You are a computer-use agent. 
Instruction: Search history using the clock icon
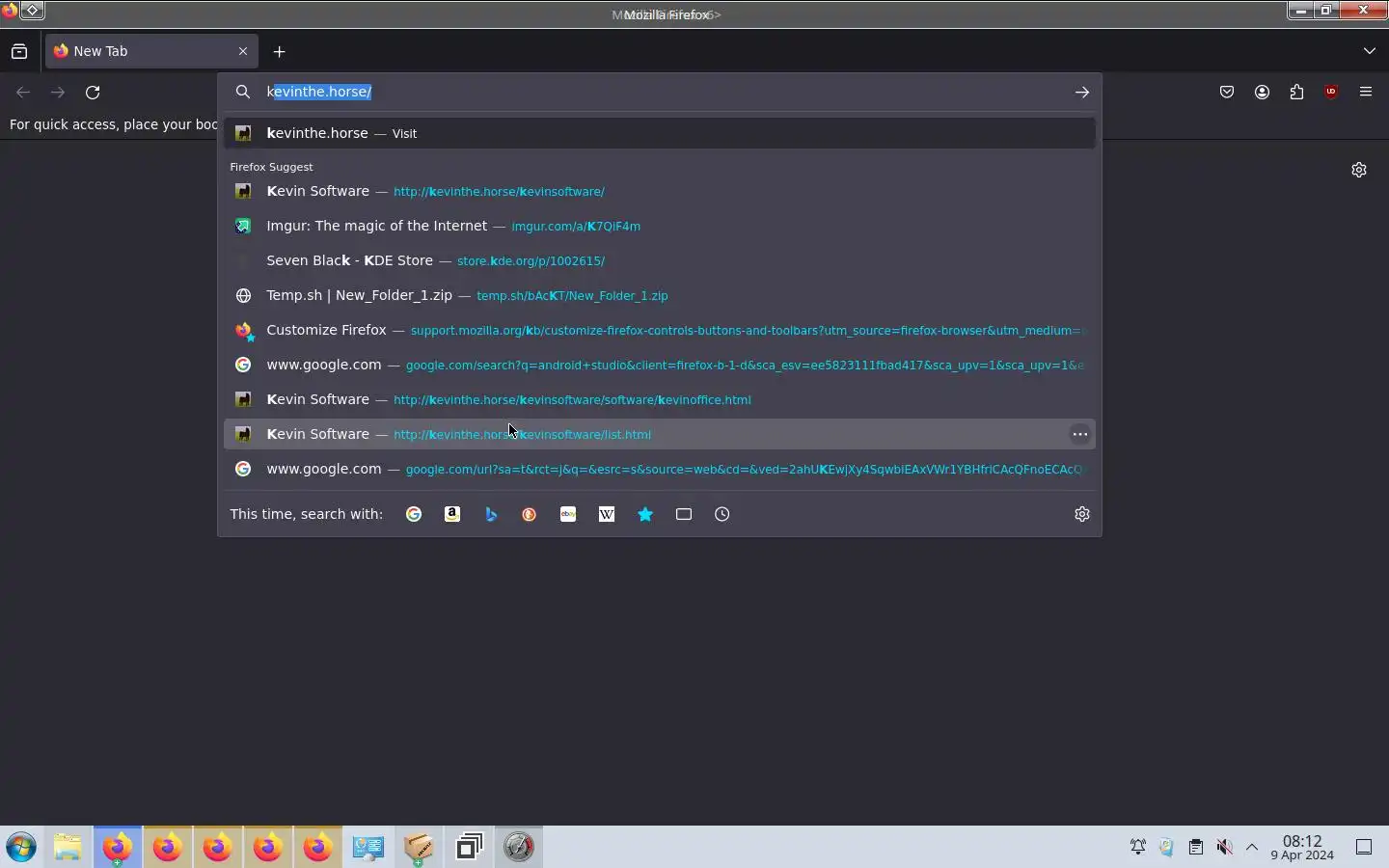tap(722, 514)
